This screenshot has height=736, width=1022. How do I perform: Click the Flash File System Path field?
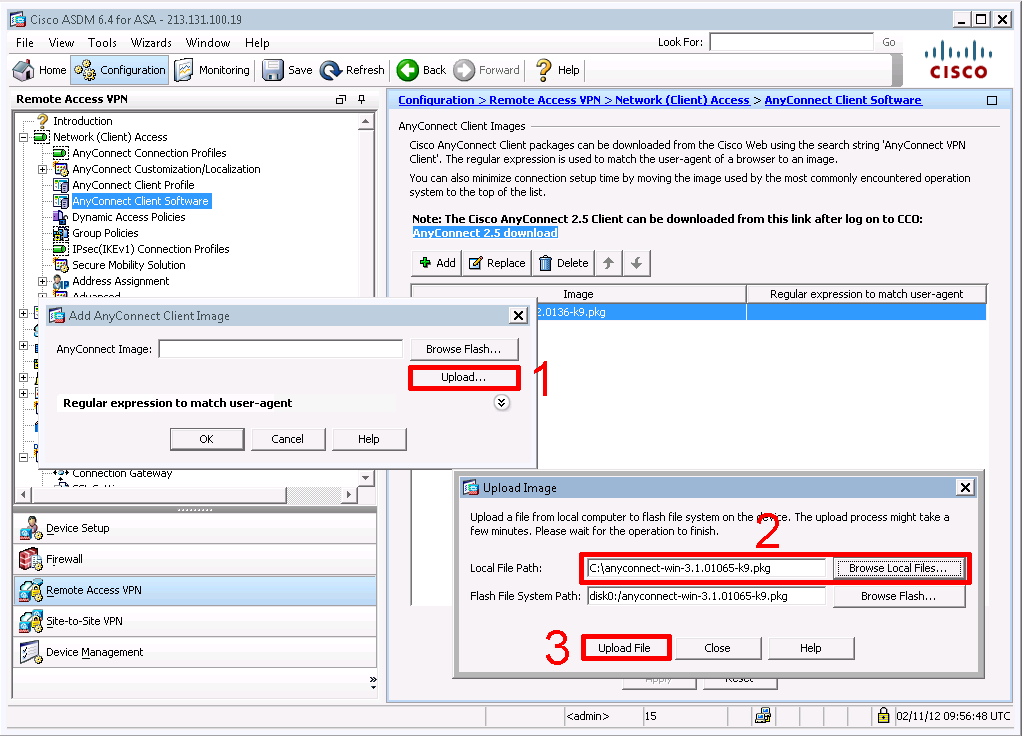coord(707,596)
